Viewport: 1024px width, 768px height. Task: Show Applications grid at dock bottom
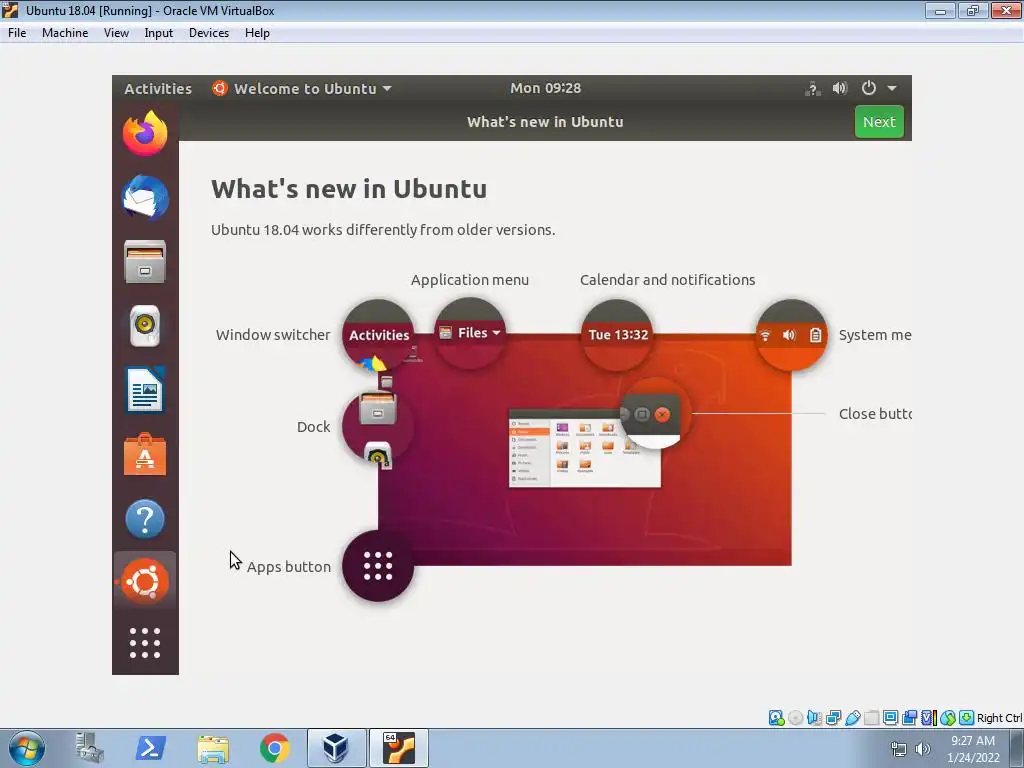pos(145,643)
